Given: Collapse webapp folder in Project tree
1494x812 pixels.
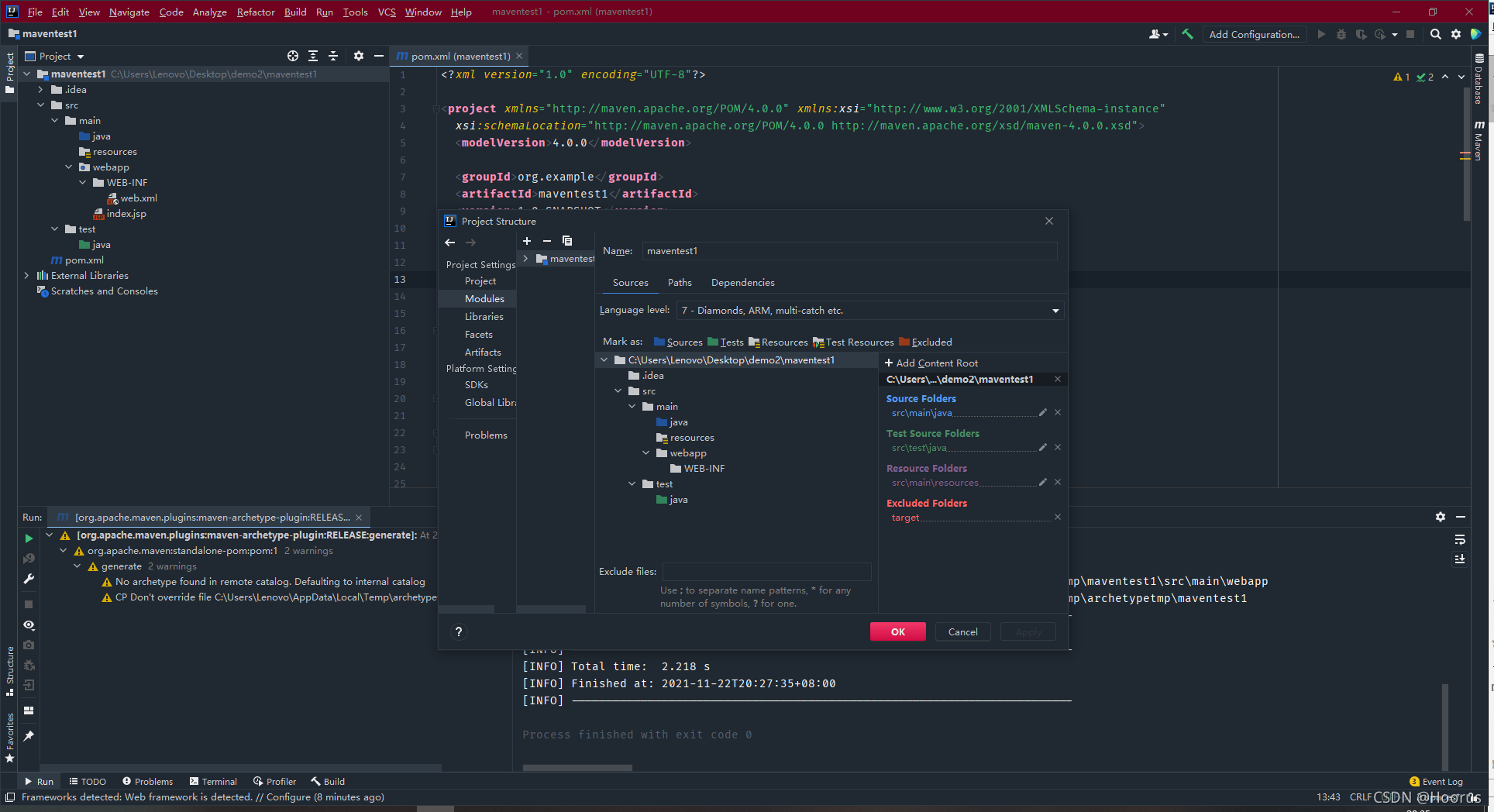Looking at the screenshot, I should pos(68,167).
